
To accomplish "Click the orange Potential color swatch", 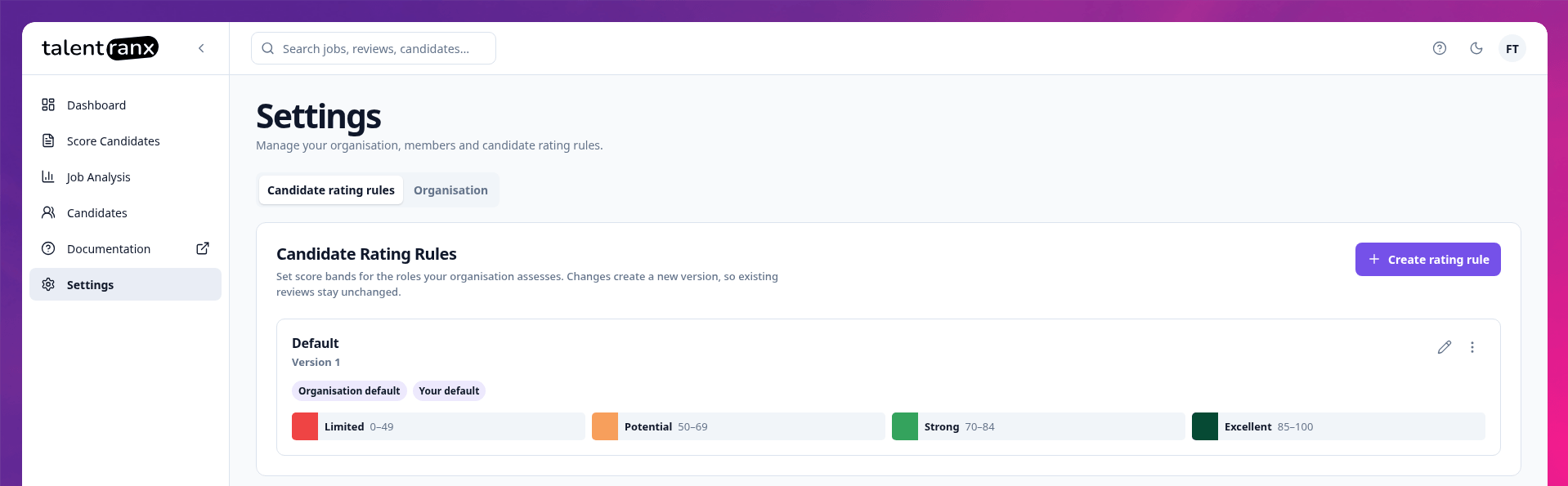I will click(605, 426).
